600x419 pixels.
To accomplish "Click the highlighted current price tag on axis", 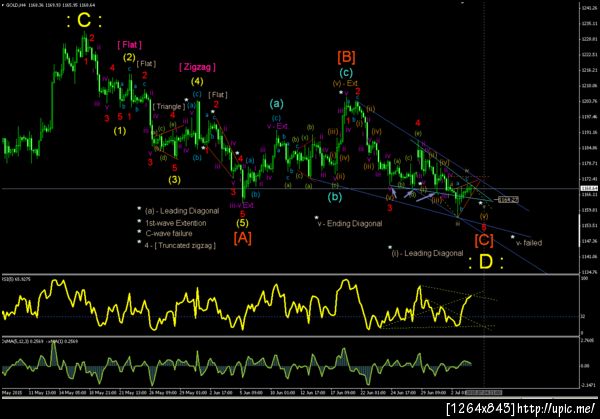I will click(x=587, y=189).
